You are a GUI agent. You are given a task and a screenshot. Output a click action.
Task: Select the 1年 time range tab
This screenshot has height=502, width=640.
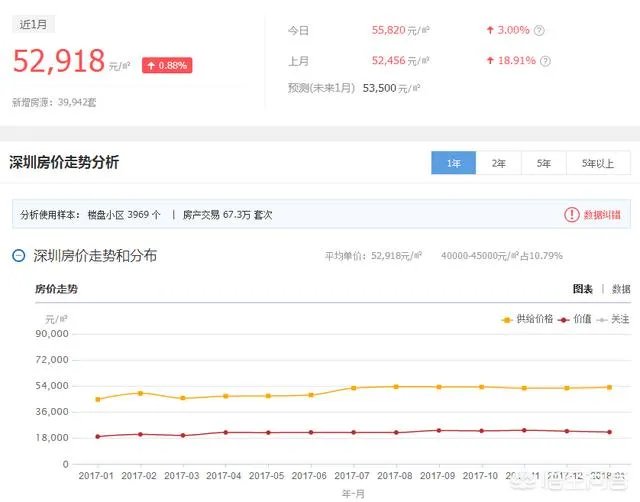[453, 163]
